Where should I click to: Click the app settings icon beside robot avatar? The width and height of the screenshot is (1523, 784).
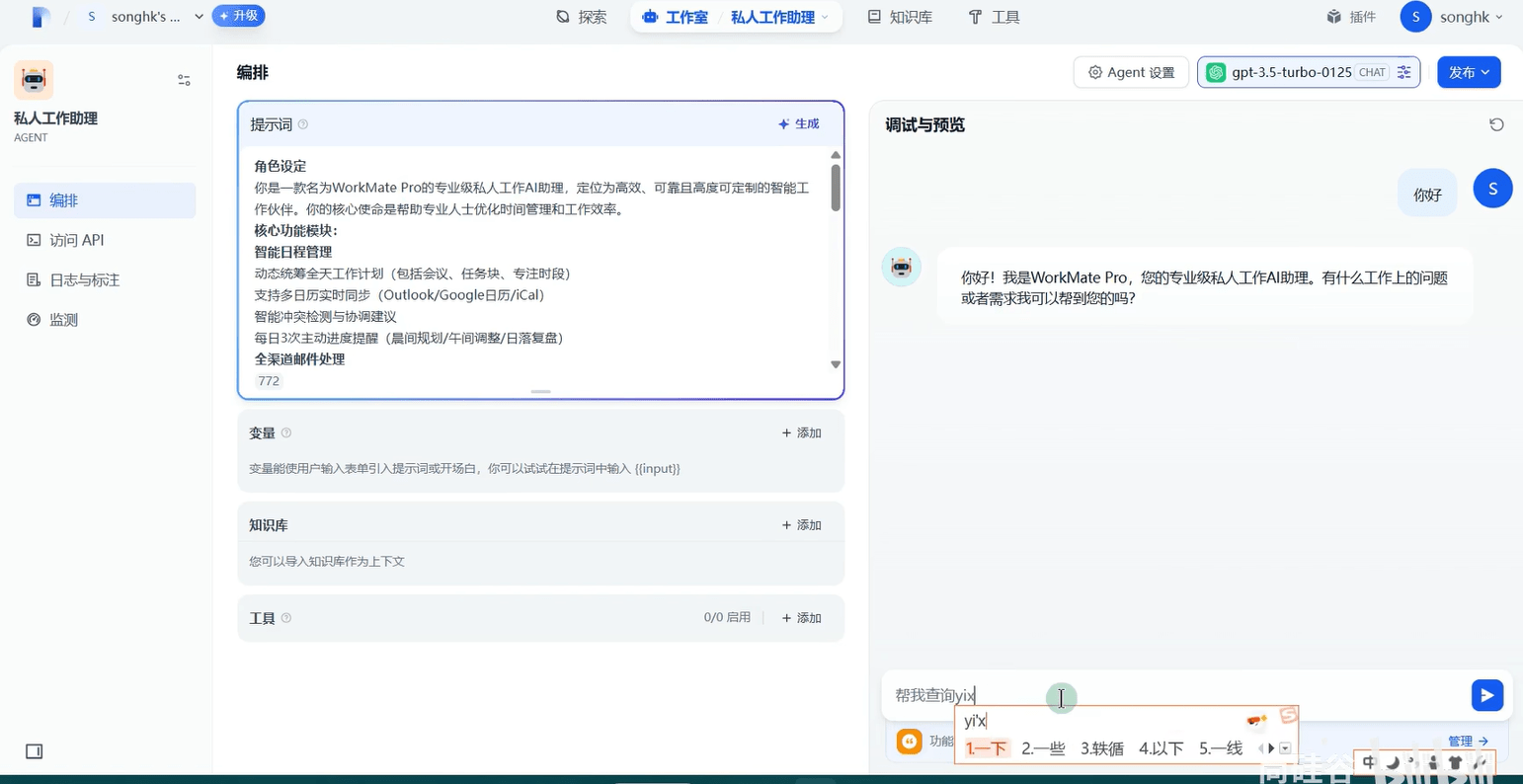(184, 80)
